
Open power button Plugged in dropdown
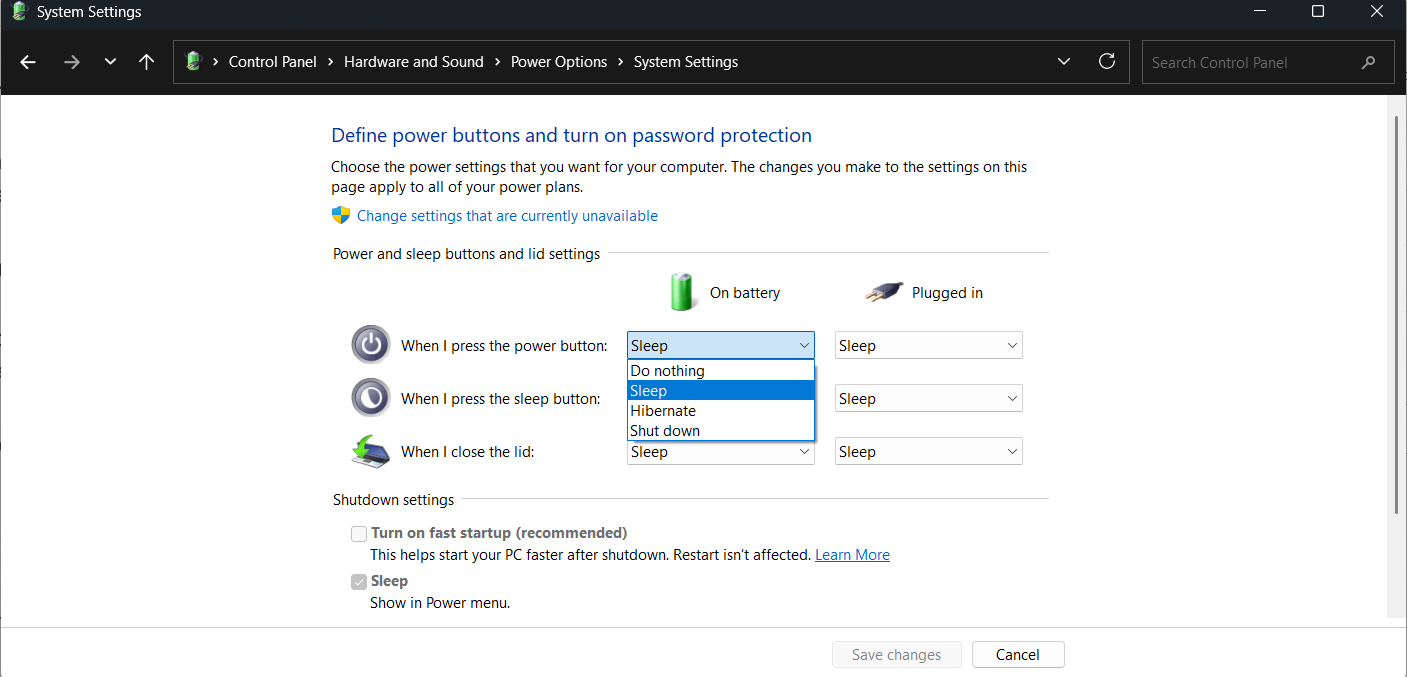tap(929, 345)
